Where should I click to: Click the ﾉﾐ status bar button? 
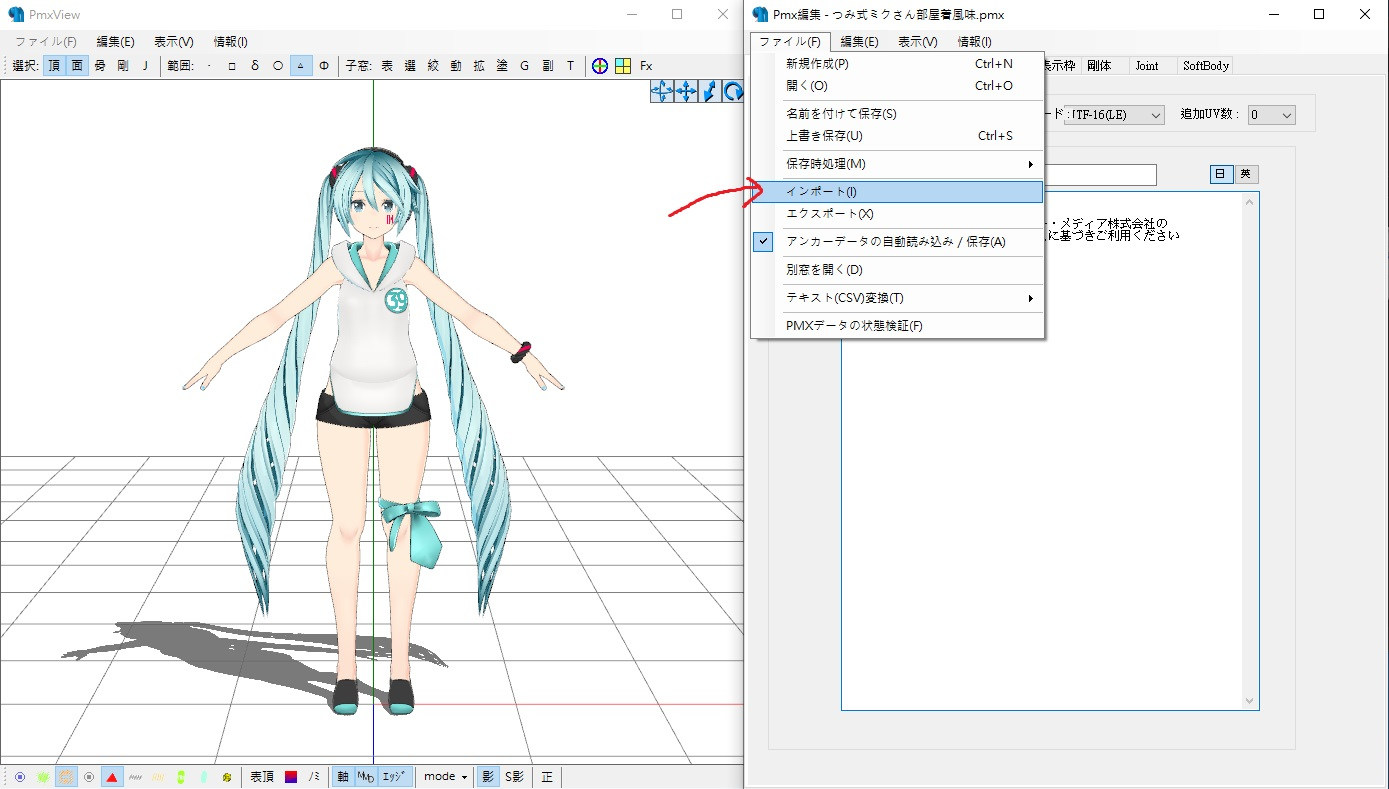tap(314, 776)
